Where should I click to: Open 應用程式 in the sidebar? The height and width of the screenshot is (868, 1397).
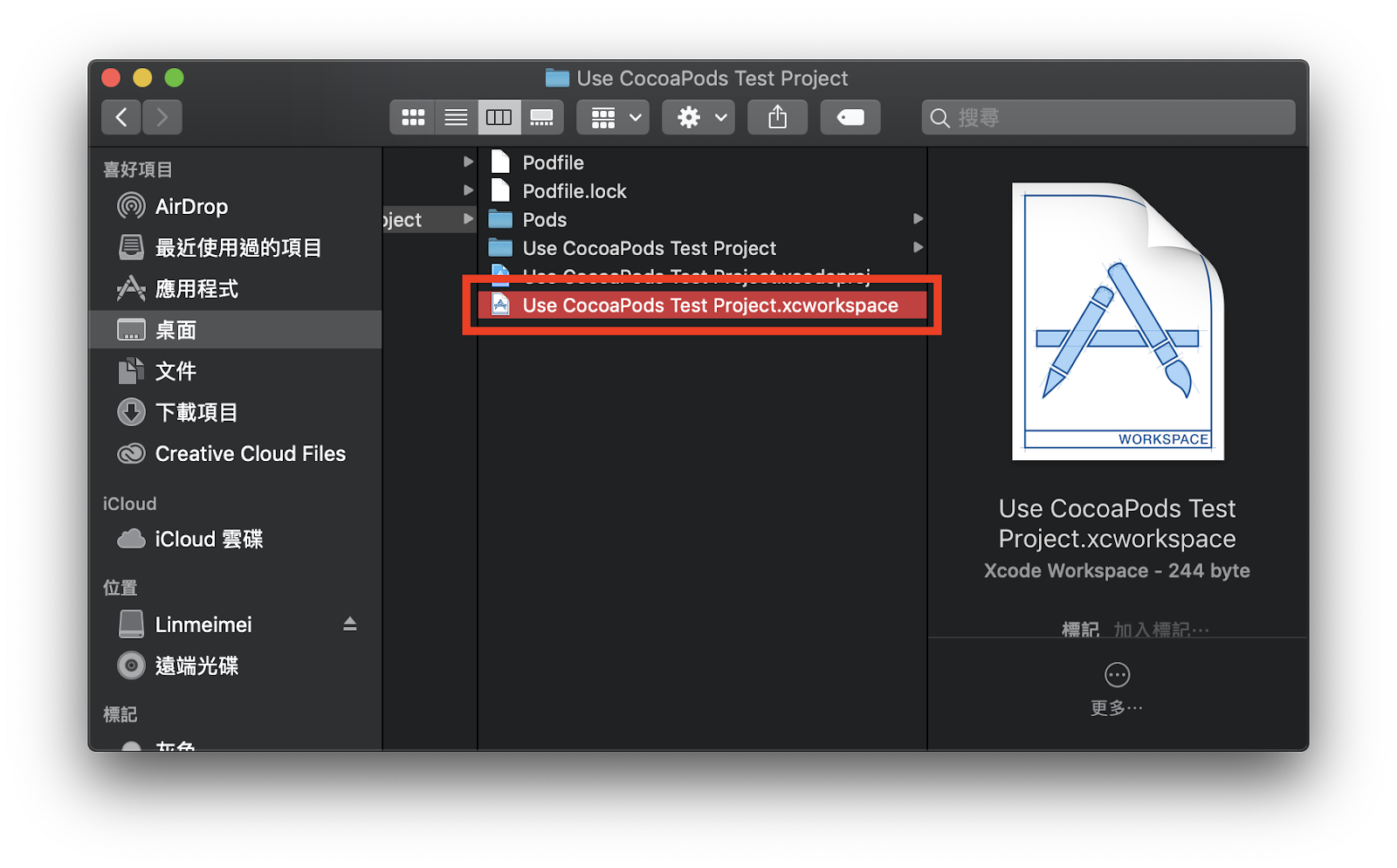(234, 288)
